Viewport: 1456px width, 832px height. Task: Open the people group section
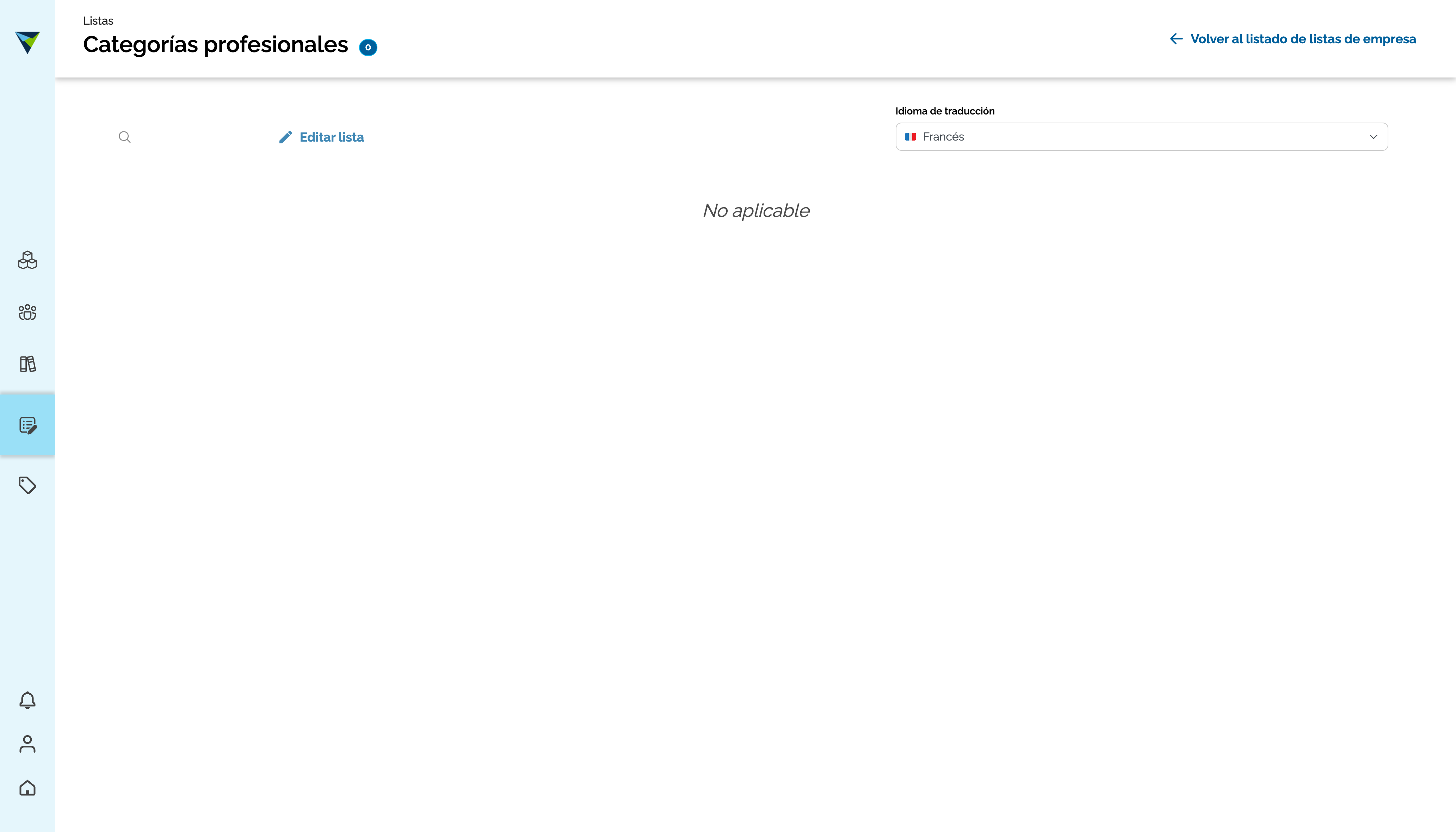[27, 312]
